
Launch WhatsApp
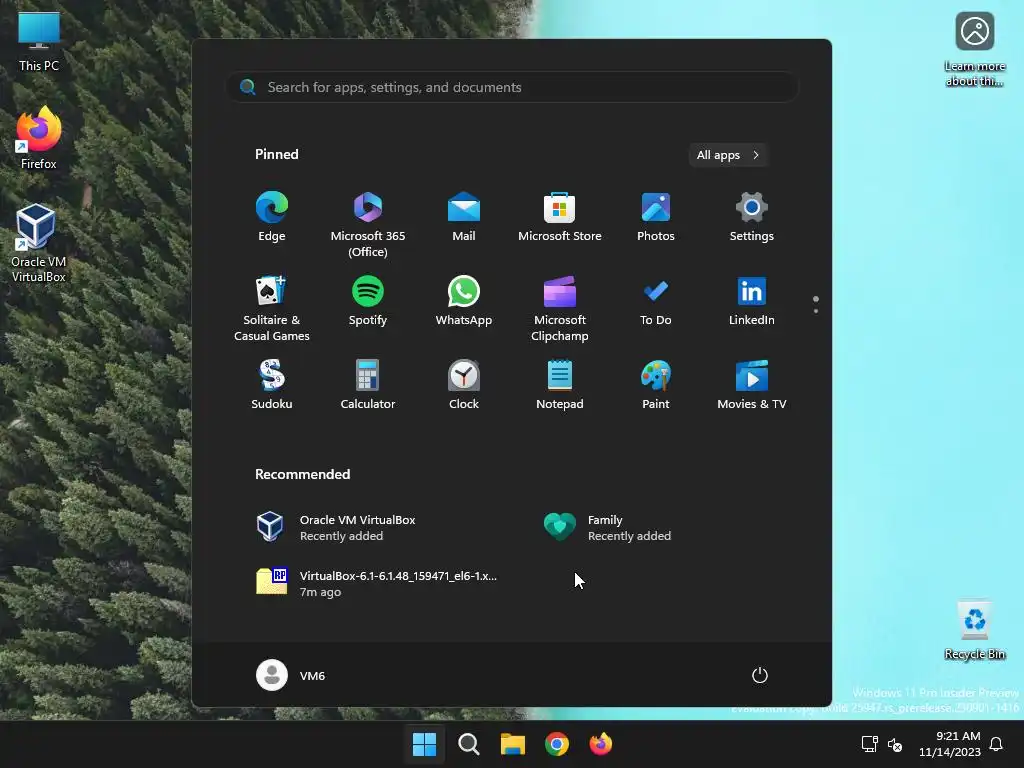[464, 301]
